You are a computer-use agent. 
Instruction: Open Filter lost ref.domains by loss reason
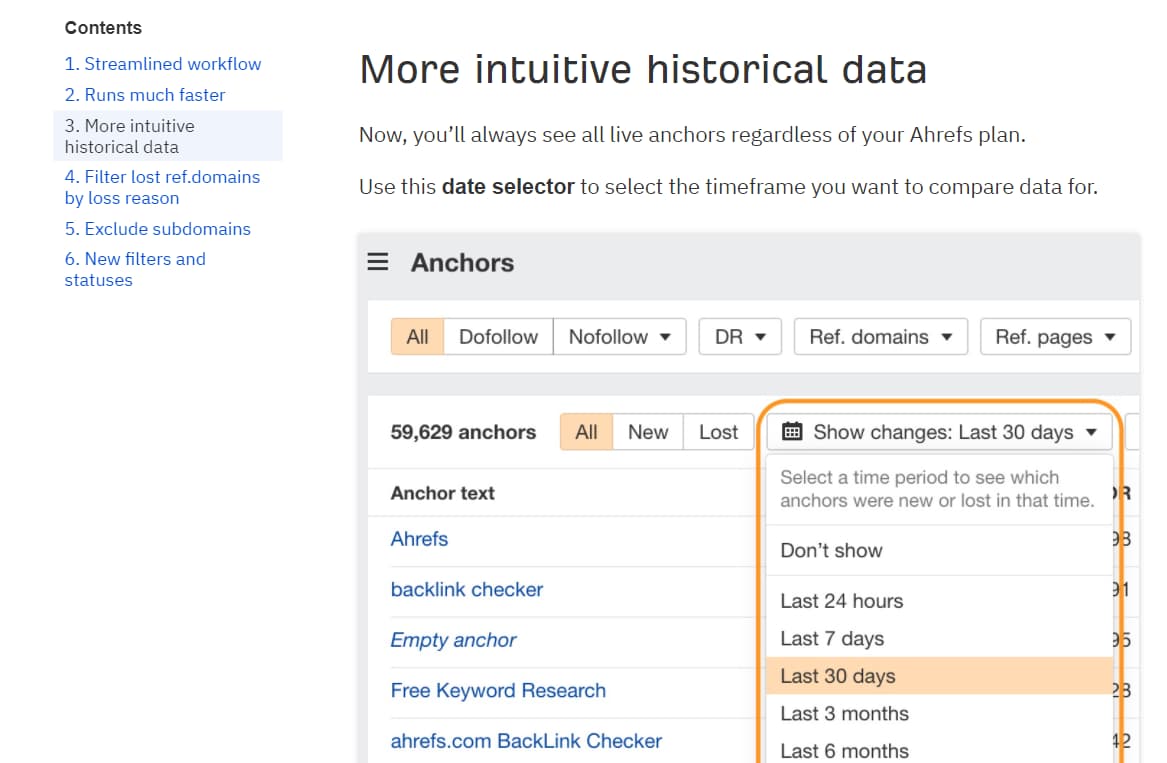click(x=162, y=188)
